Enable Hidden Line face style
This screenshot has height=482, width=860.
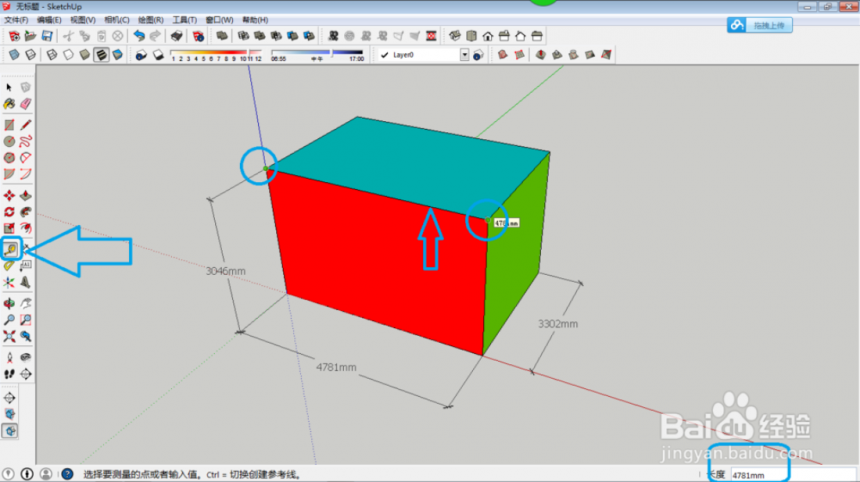coord(68,55)
